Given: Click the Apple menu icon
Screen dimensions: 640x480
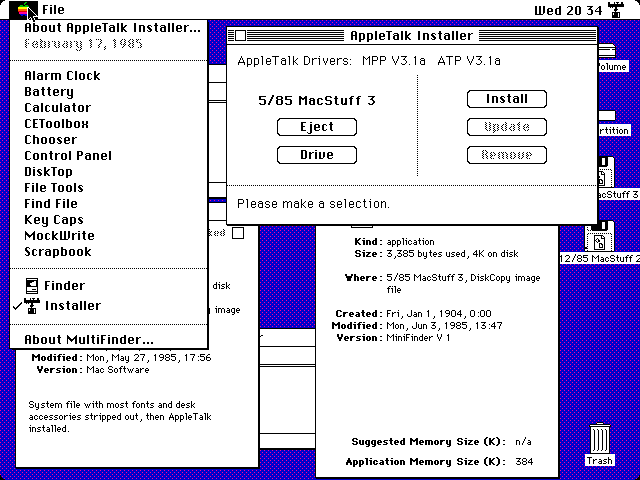Looking at the screenshot, I should [x=23, y=10].
